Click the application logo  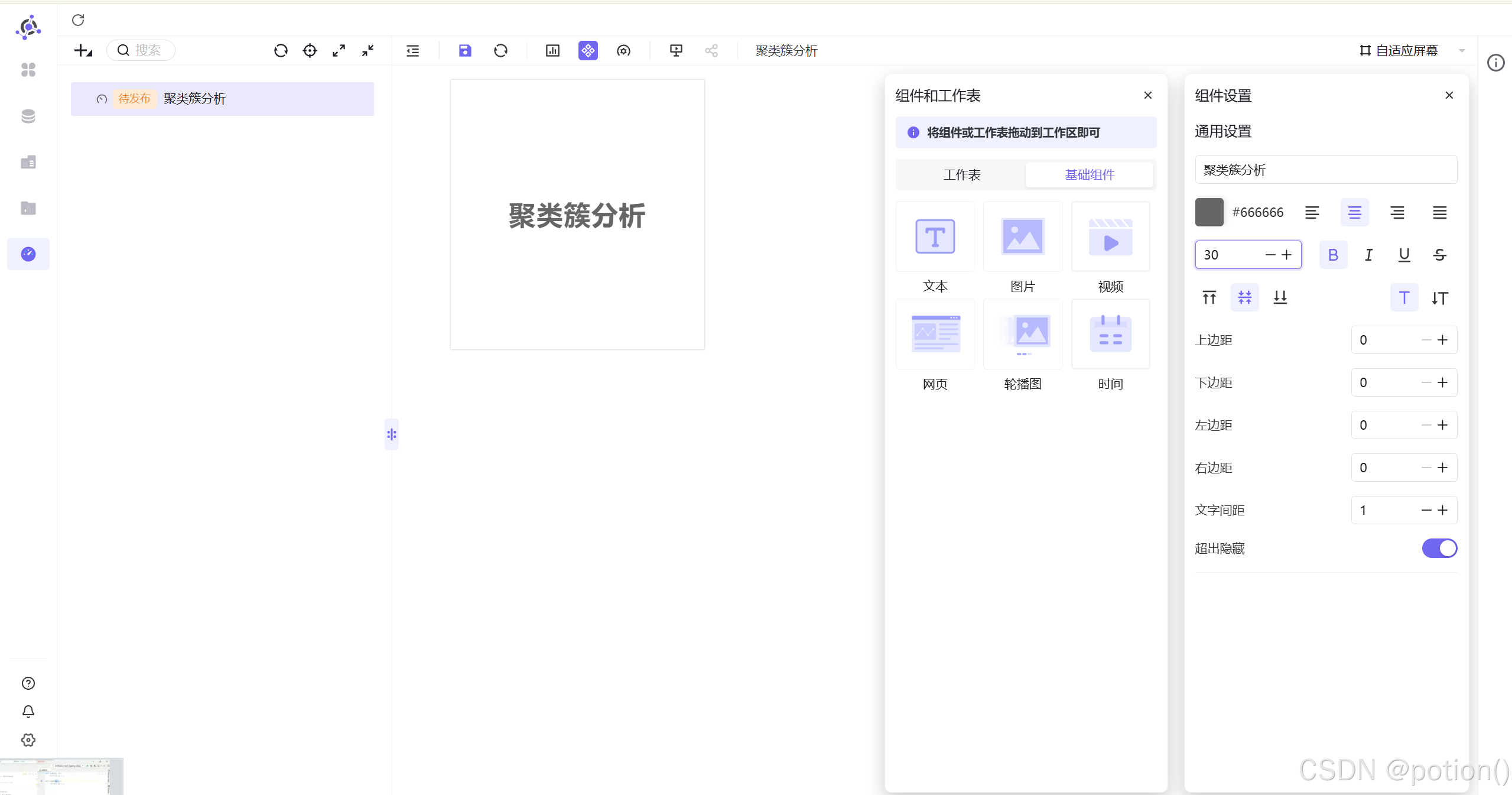click(x=28, y=27)
